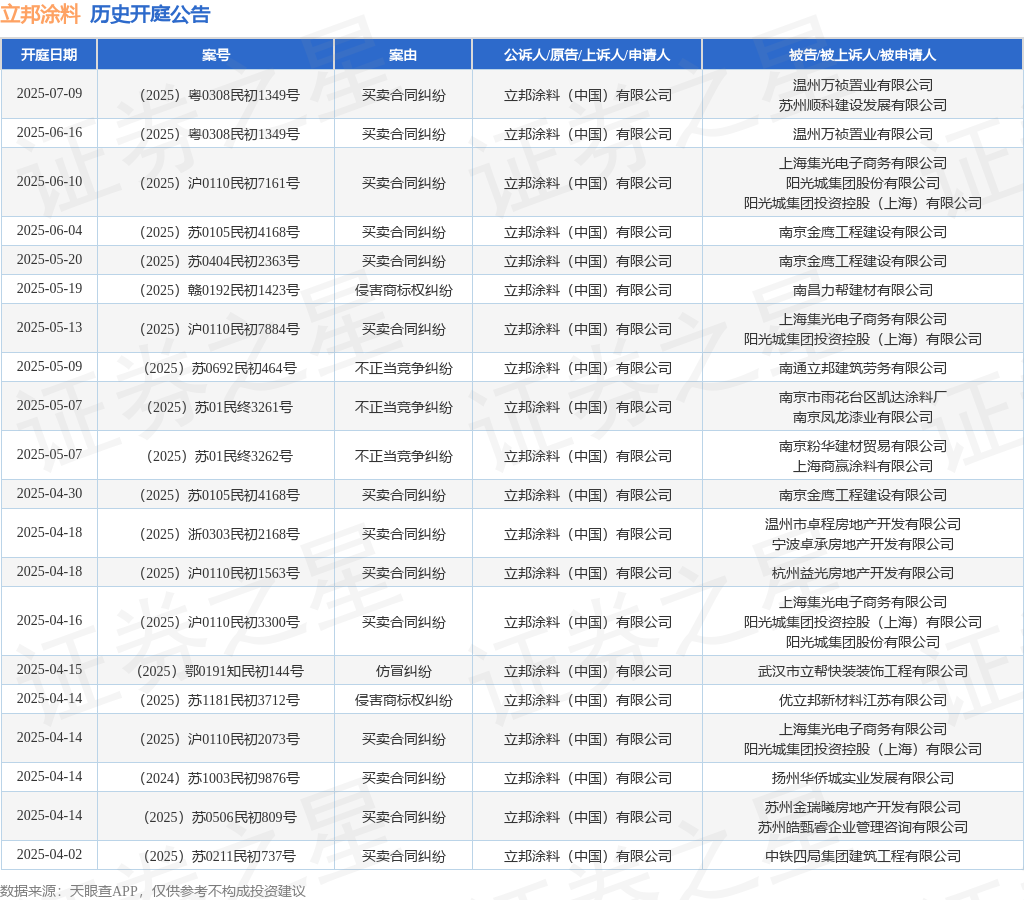
Task: Click the 仿冒纠纷 case cause cell
Action: pos(404,671)
